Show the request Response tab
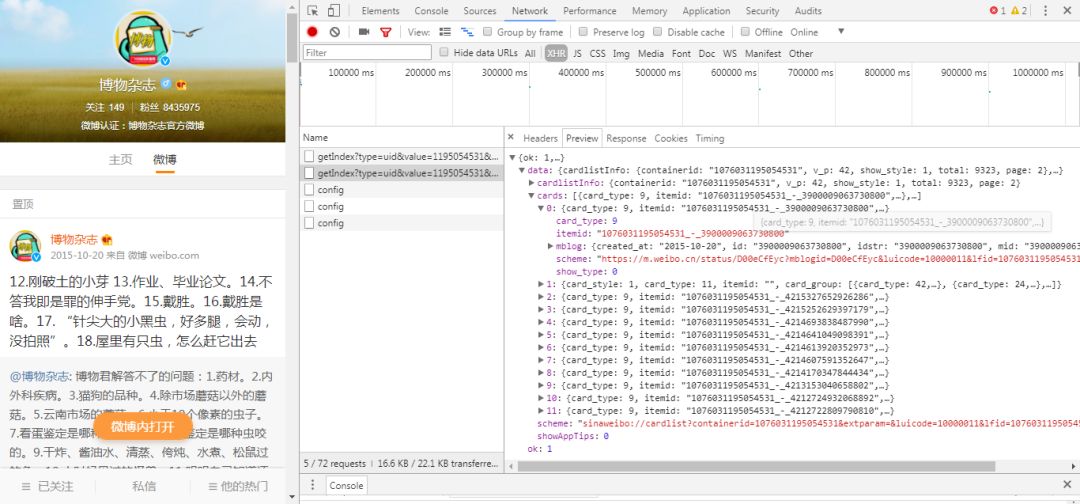This screenshot has width=1080, height=504. pyautogui.click(x=626, y=138)
